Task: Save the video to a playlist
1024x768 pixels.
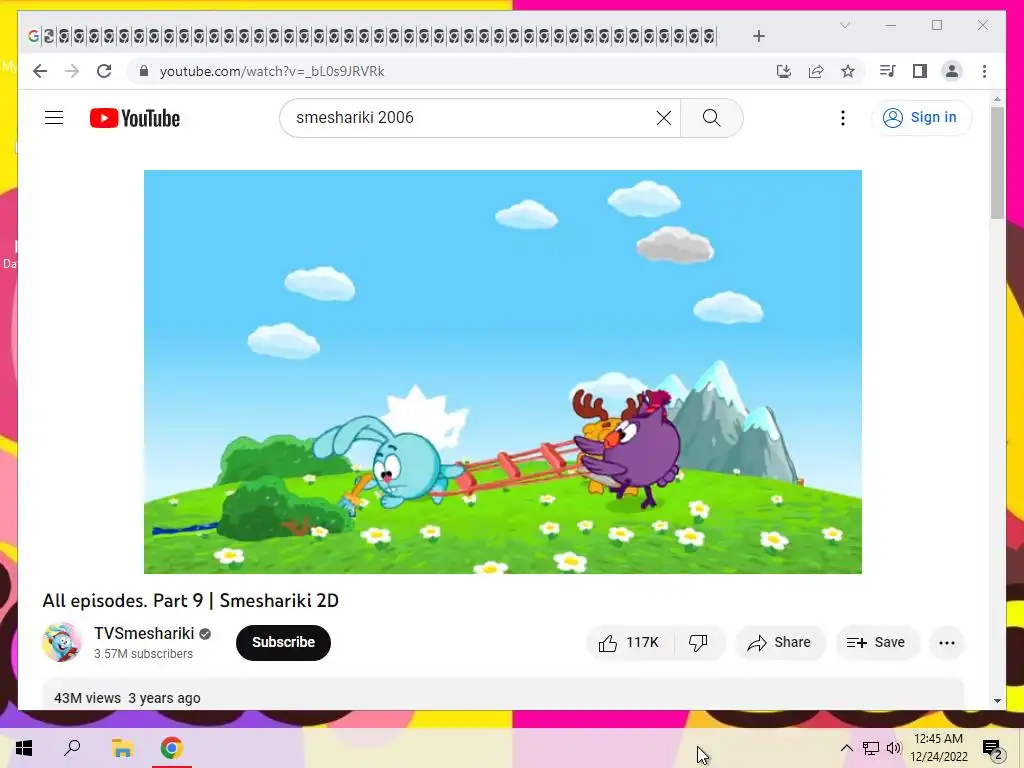Action: (876, 643)
